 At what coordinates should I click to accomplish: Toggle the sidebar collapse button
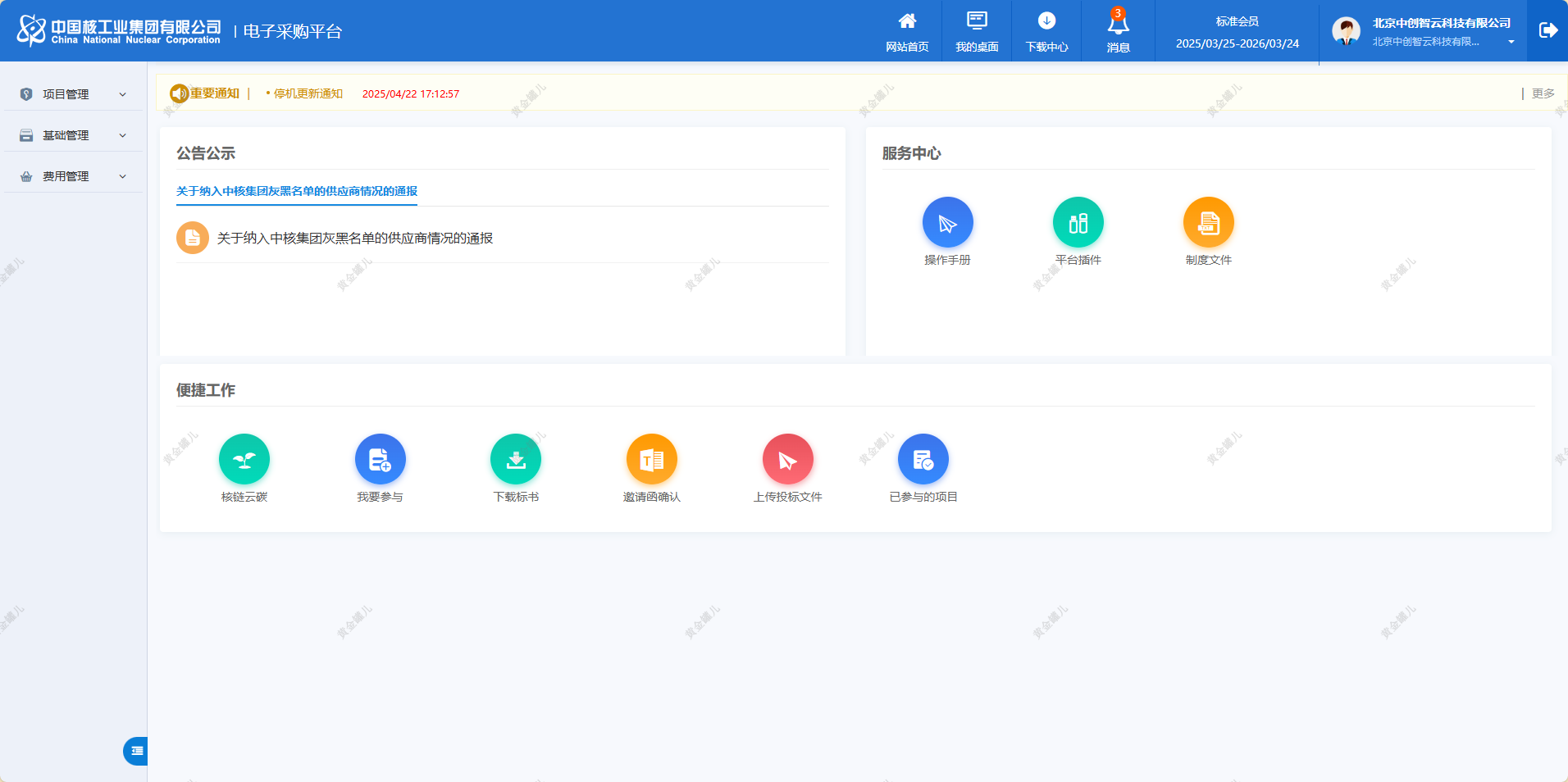click(136, 751)
